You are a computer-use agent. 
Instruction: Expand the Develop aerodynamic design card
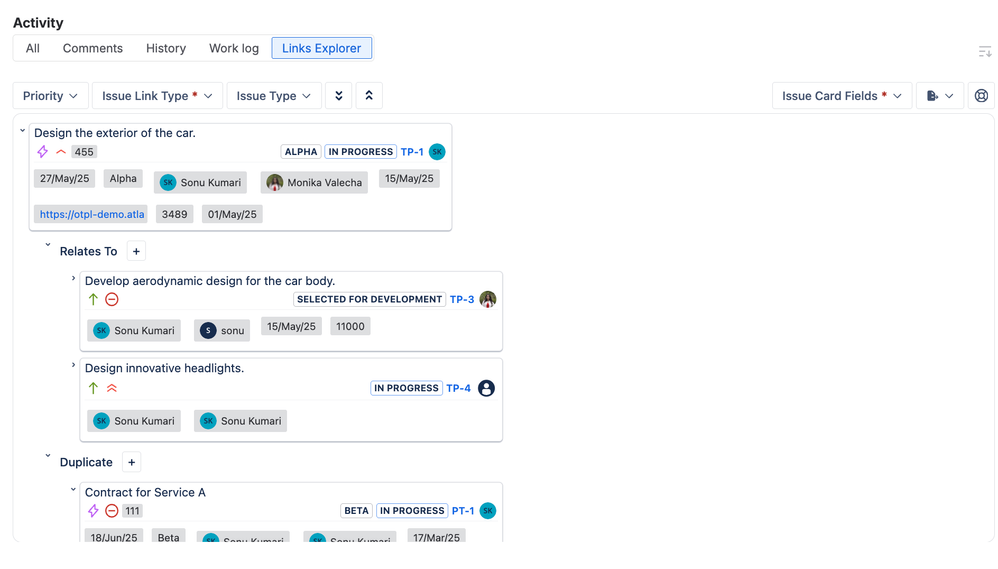point(73,278)
